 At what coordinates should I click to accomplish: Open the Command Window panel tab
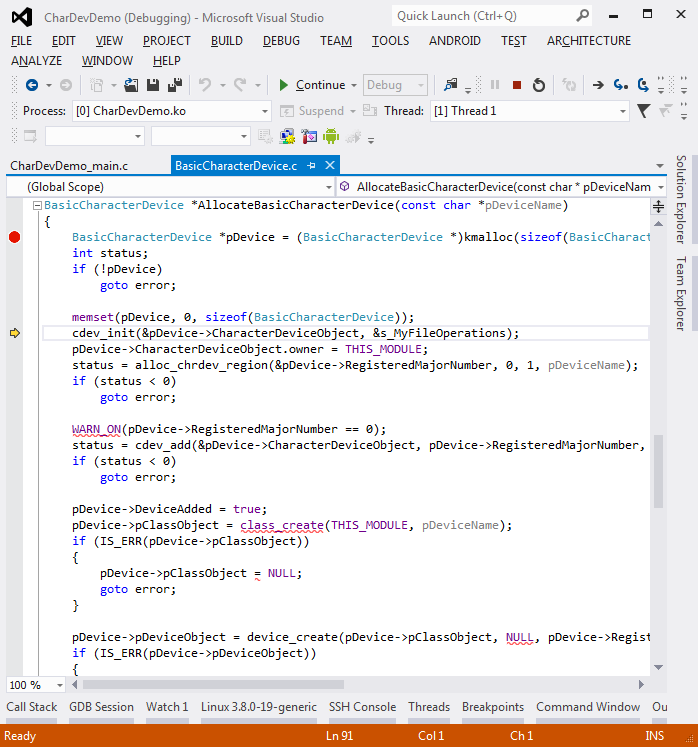click(x=588, y=707)
